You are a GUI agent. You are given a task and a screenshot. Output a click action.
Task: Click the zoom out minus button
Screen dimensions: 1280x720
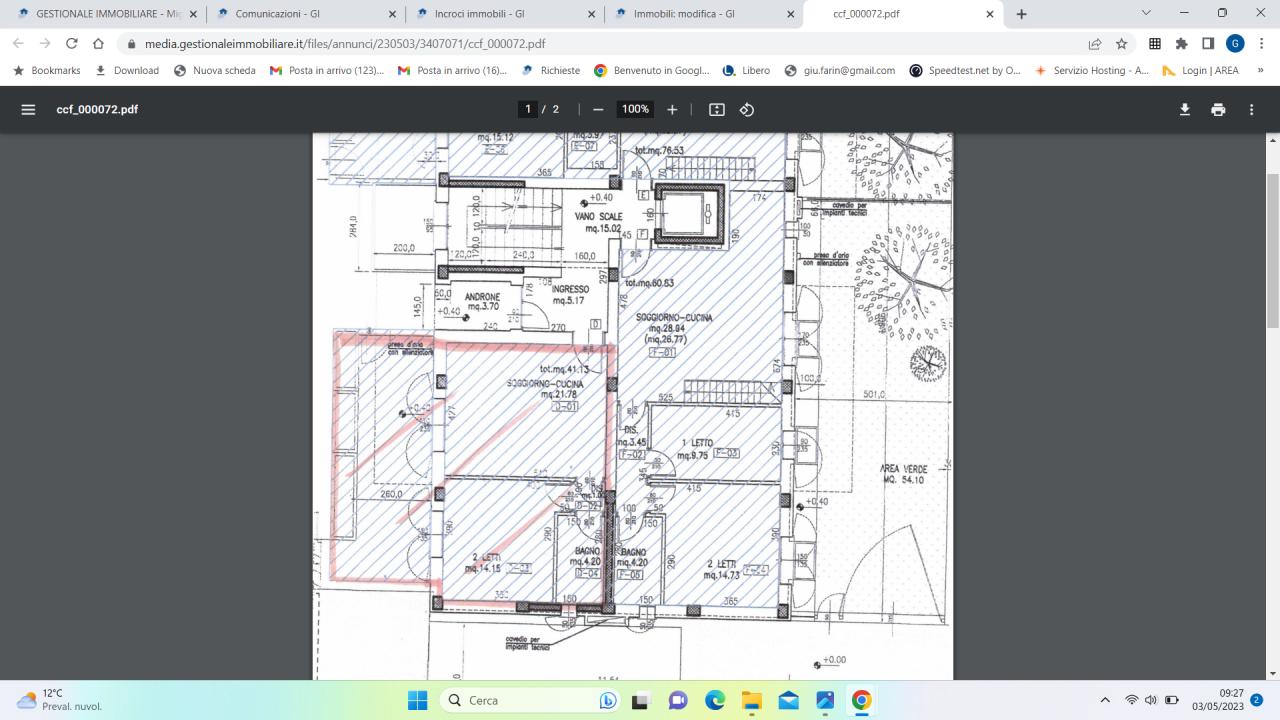[598, 109]
